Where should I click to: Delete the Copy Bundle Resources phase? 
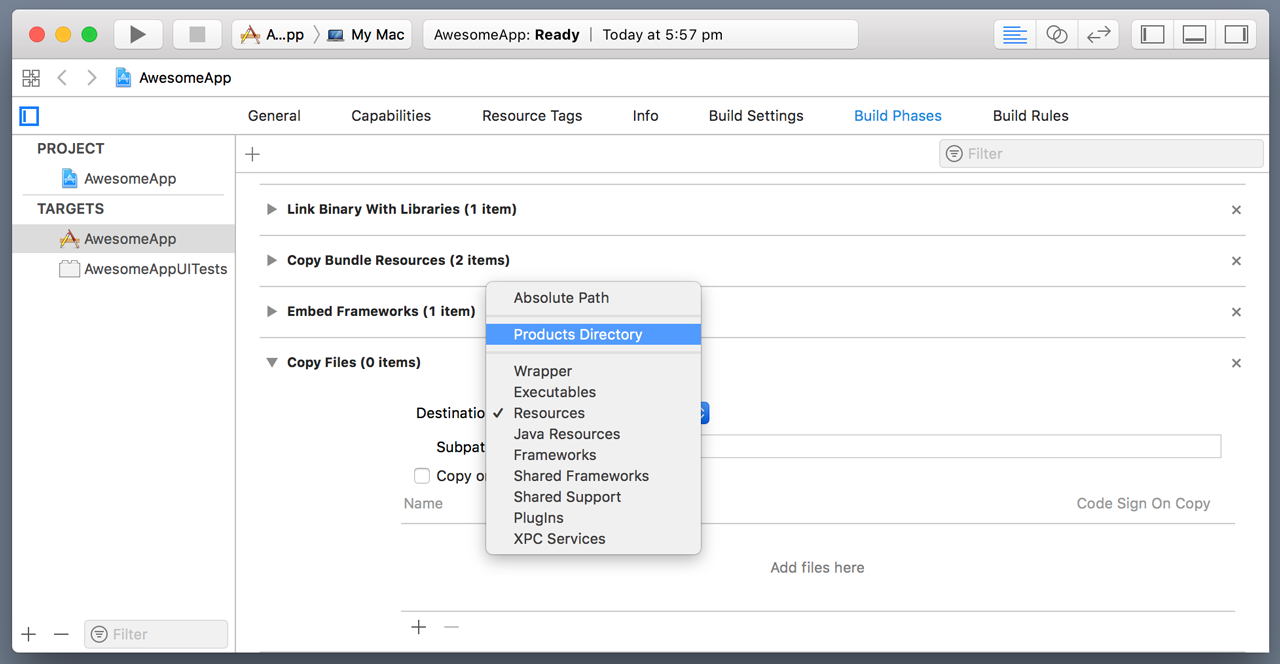tap(1236, 261)
